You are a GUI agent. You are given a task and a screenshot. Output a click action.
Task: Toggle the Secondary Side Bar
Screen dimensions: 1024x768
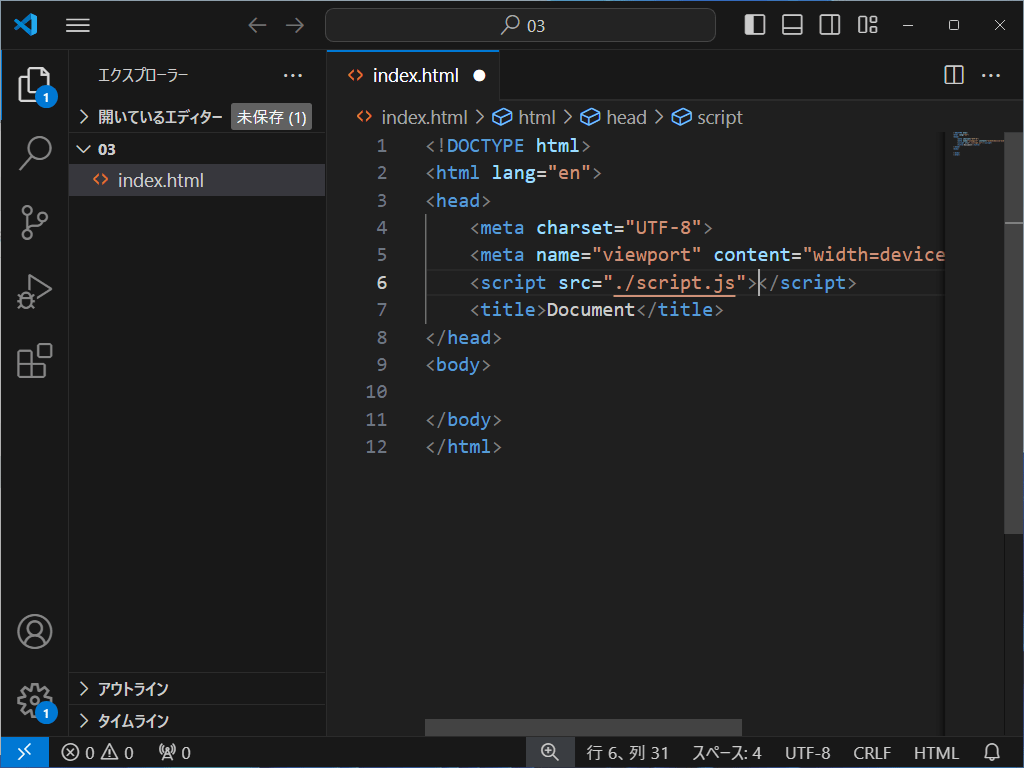point(829,24)
